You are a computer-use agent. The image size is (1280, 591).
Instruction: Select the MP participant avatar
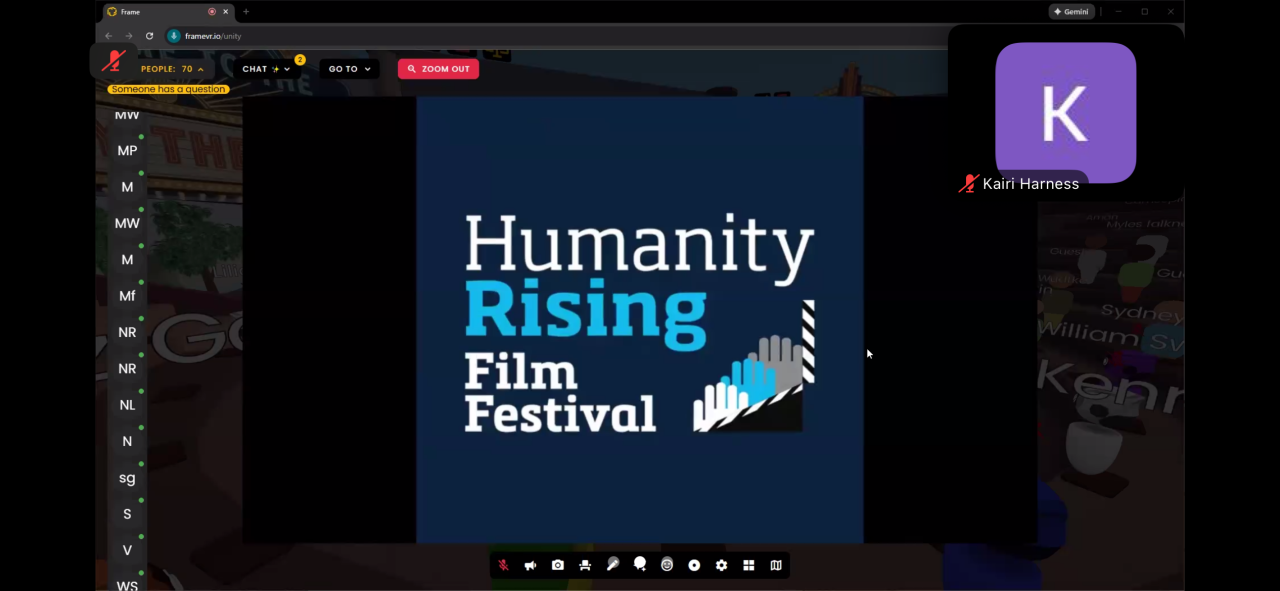tap(127, 151)
